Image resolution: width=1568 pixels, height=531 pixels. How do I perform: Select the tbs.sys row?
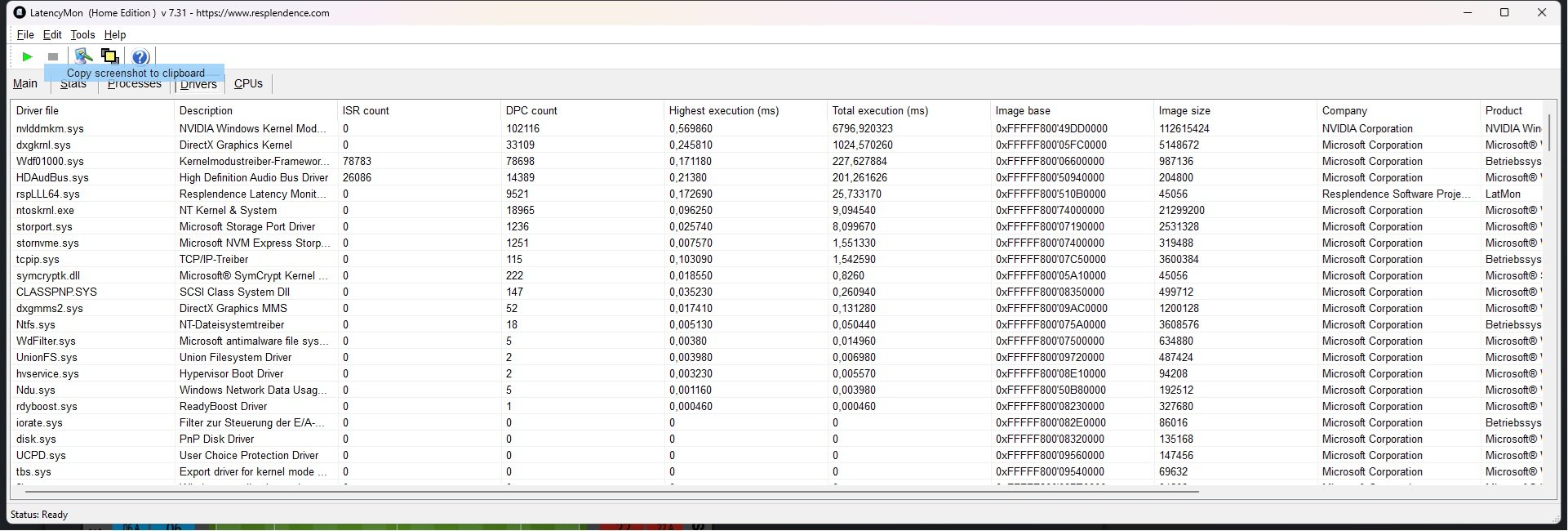click(x=777, y=471)
